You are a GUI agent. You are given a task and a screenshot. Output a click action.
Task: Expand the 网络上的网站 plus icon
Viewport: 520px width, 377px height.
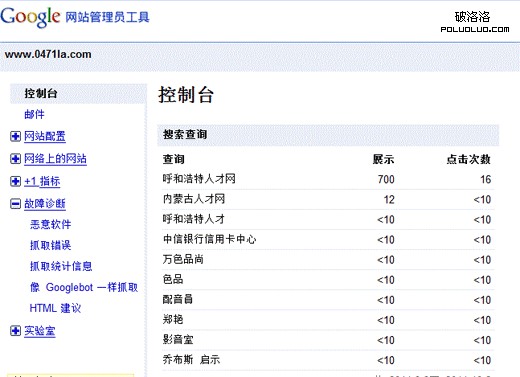click(15, 159)
